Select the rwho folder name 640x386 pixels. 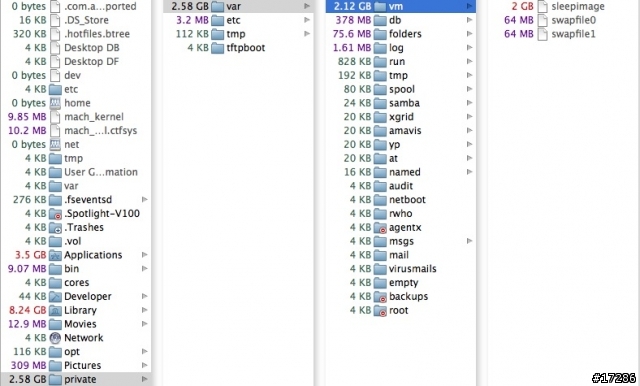point(400,213)
